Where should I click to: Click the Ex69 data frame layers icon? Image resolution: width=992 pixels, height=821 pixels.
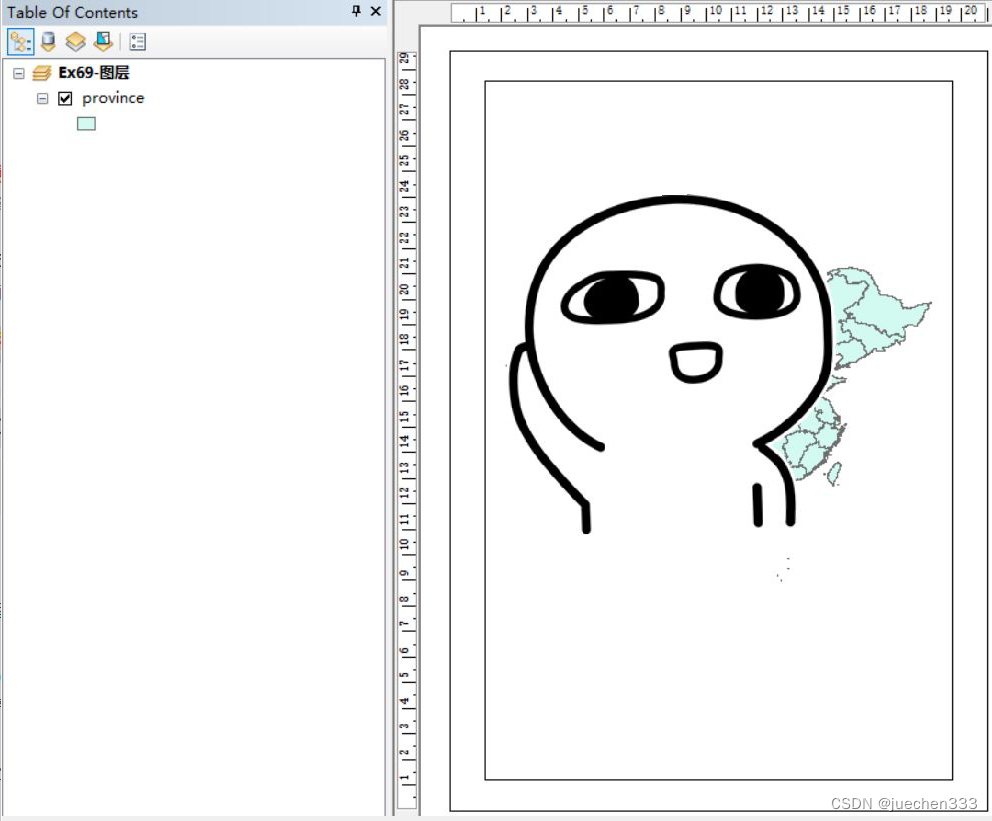(42, 73)
